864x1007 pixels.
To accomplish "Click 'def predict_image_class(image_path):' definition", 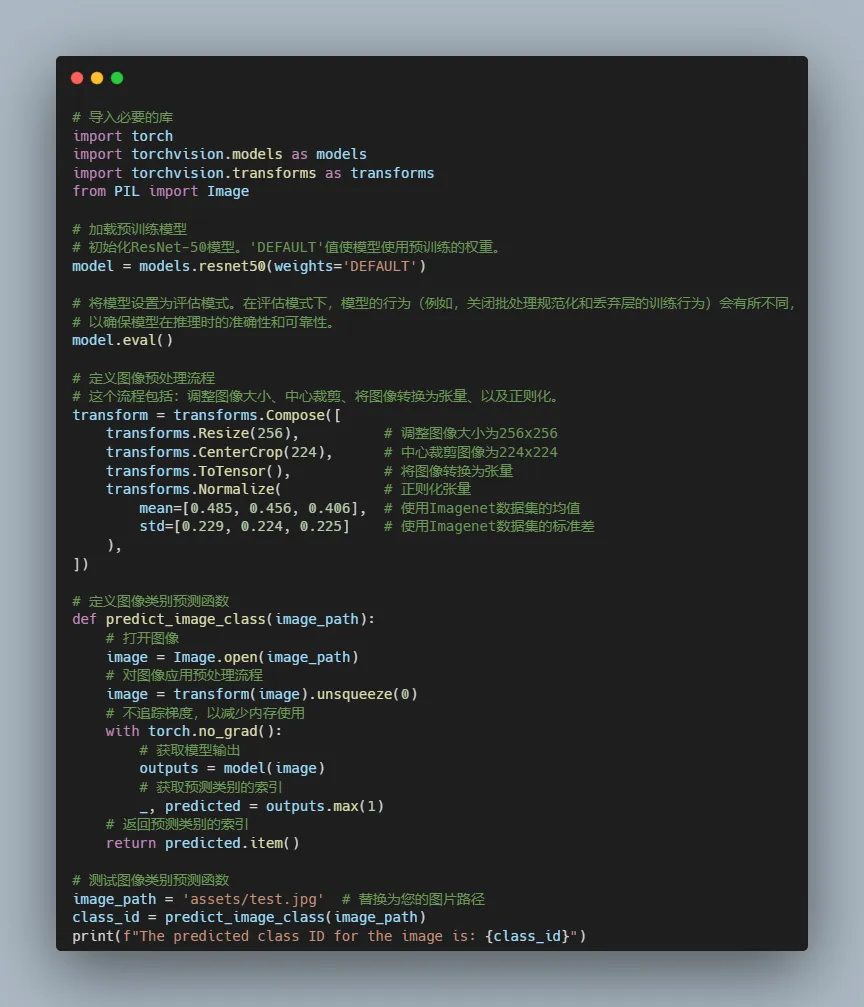I will (224, 620).
